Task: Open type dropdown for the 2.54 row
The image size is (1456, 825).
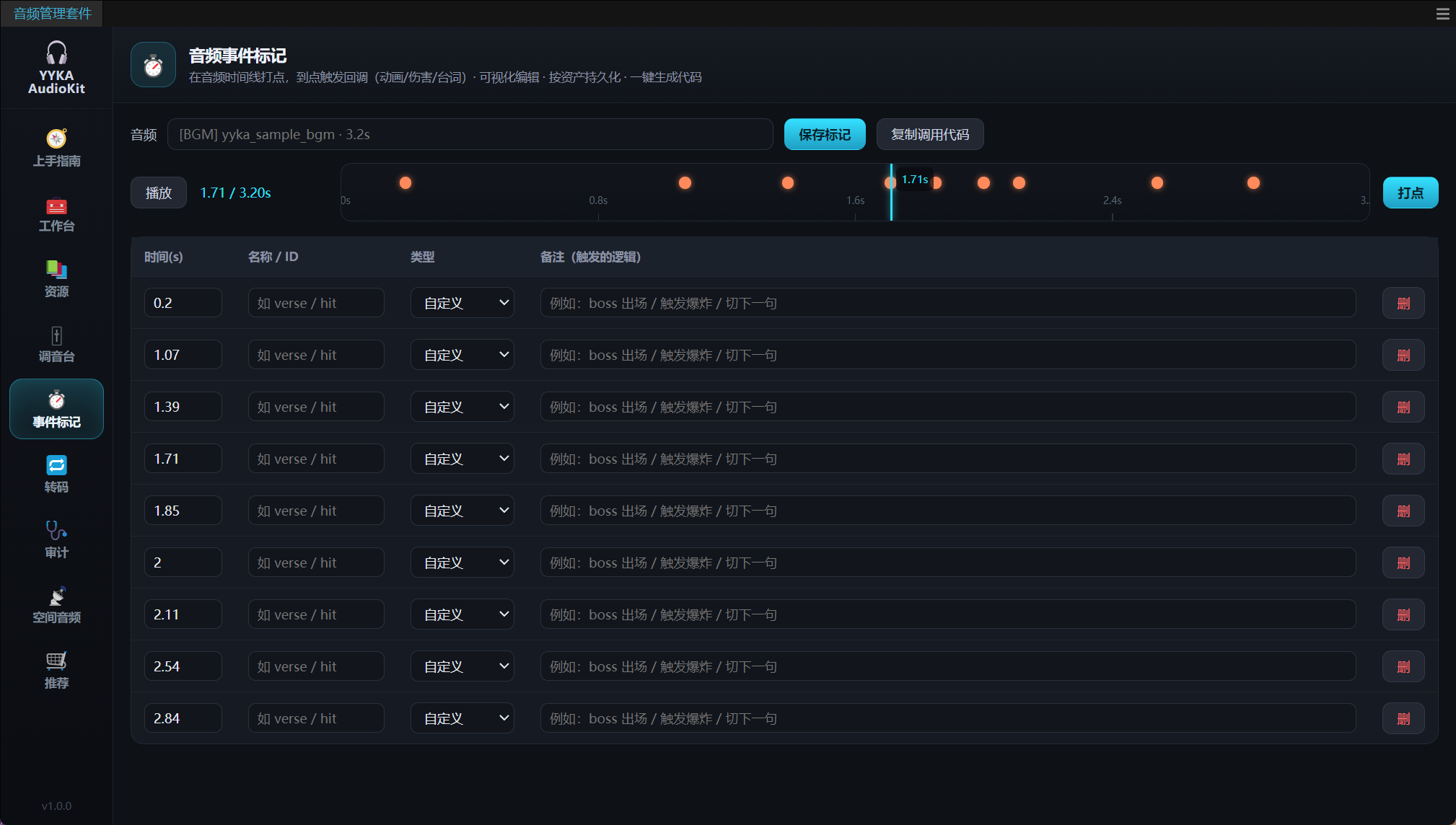Action: click(462, 666)
